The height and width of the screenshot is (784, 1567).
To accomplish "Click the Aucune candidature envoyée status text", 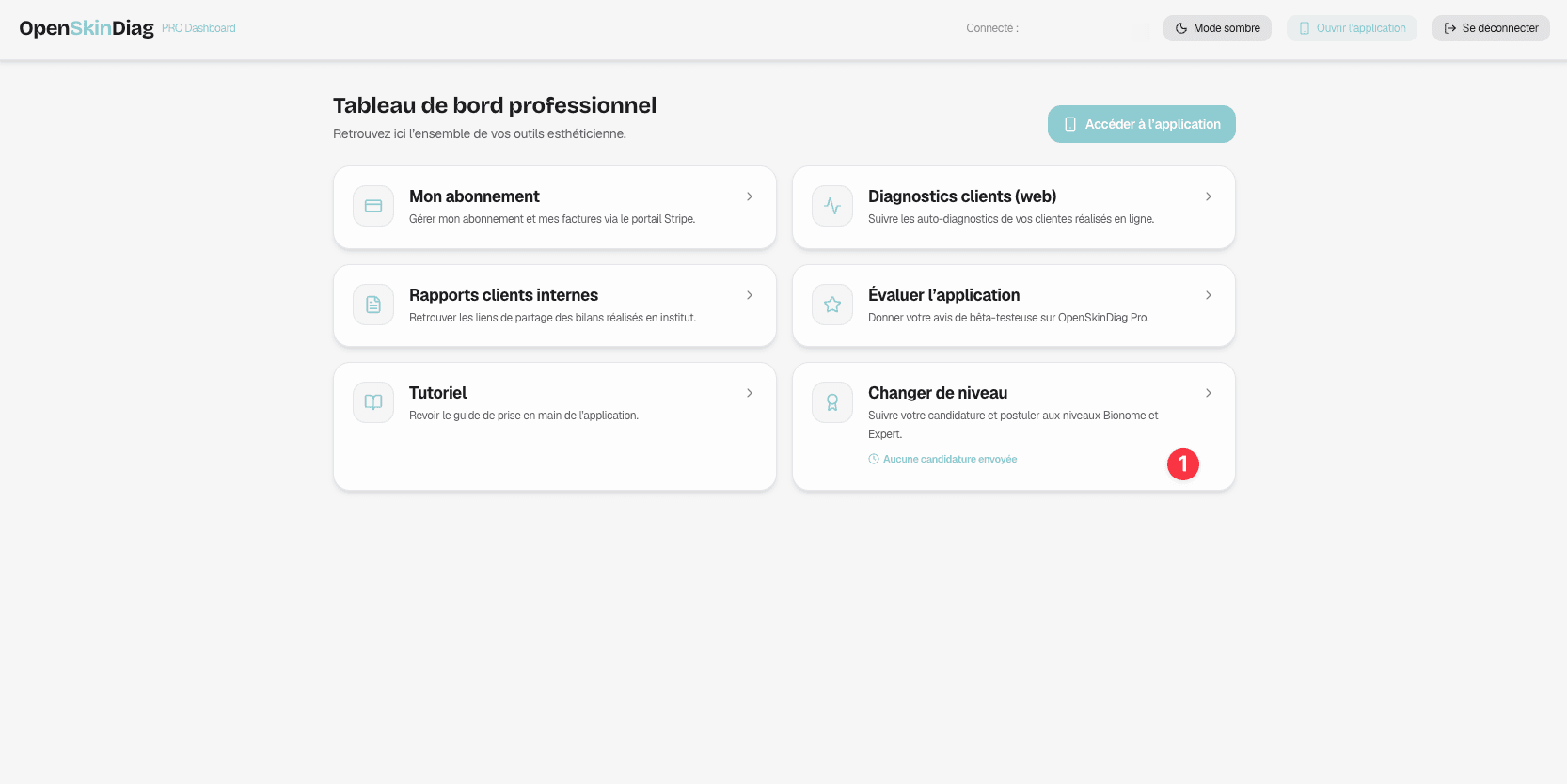I will click(x=950, y=459).
